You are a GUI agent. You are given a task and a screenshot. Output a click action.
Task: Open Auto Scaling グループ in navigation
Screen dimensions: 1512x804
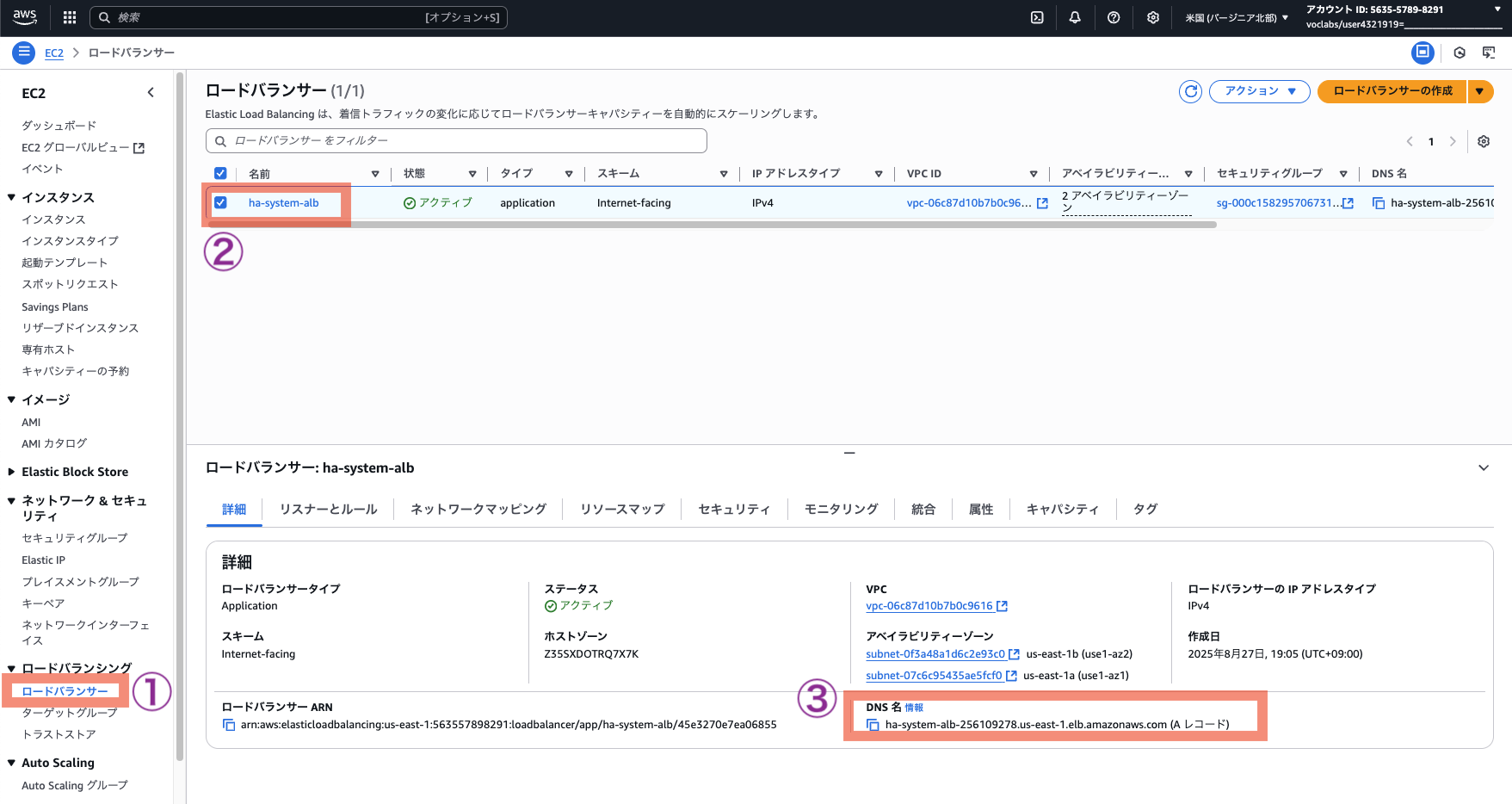75,785
